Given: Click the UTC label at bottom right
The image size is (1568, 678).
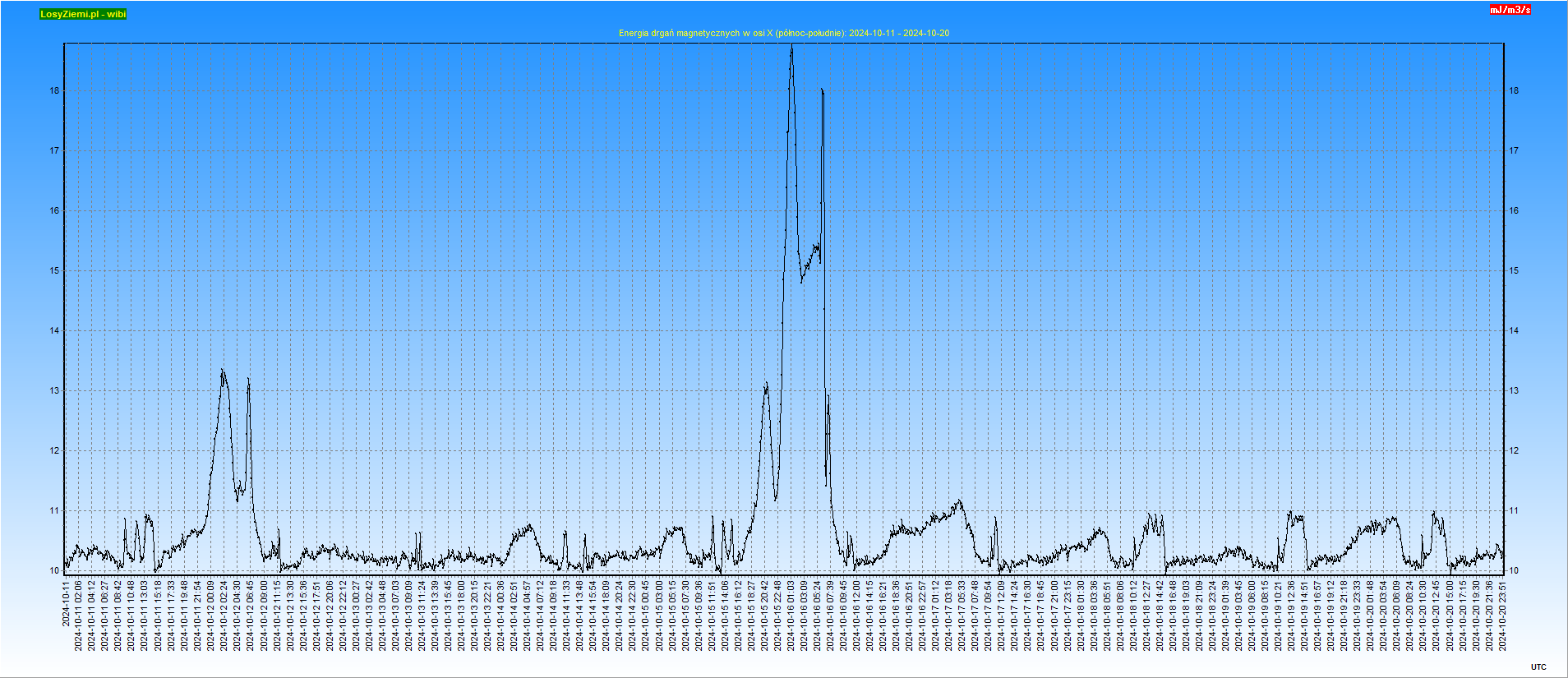Looking at the screenshot, I should point(1538,666).
